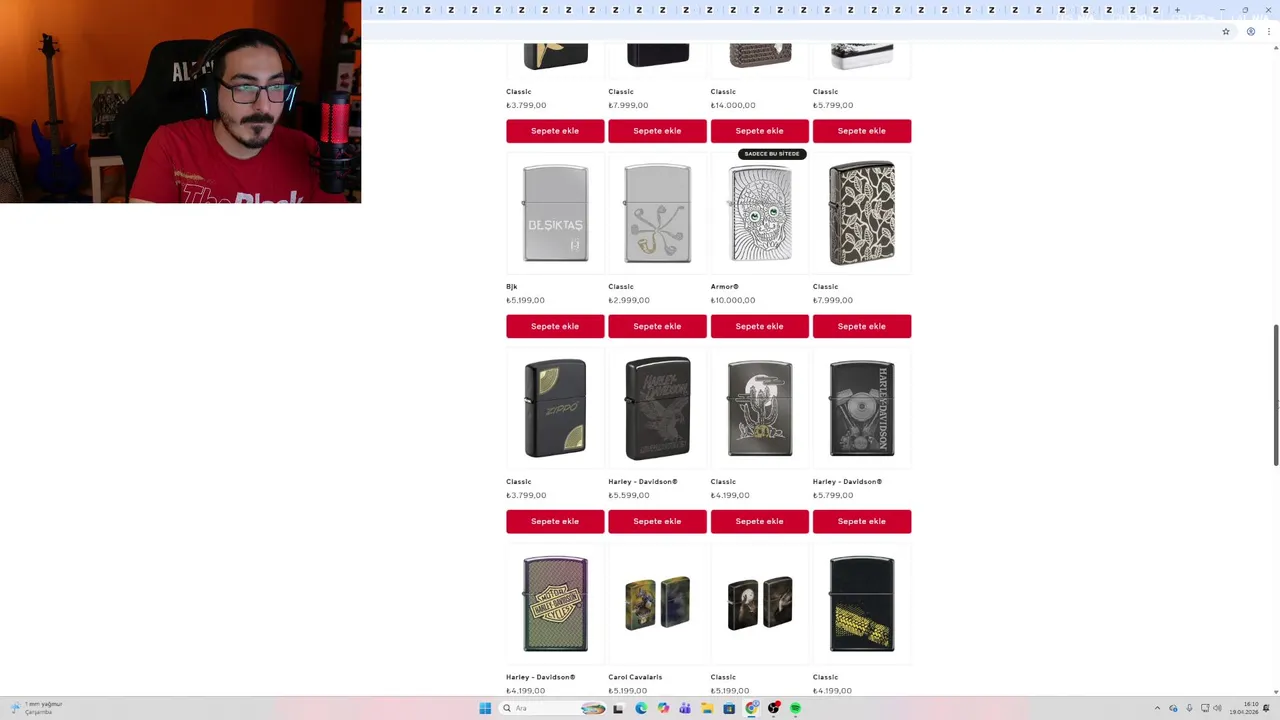Open the Task View taskbar icon

(x=618, y=708)
